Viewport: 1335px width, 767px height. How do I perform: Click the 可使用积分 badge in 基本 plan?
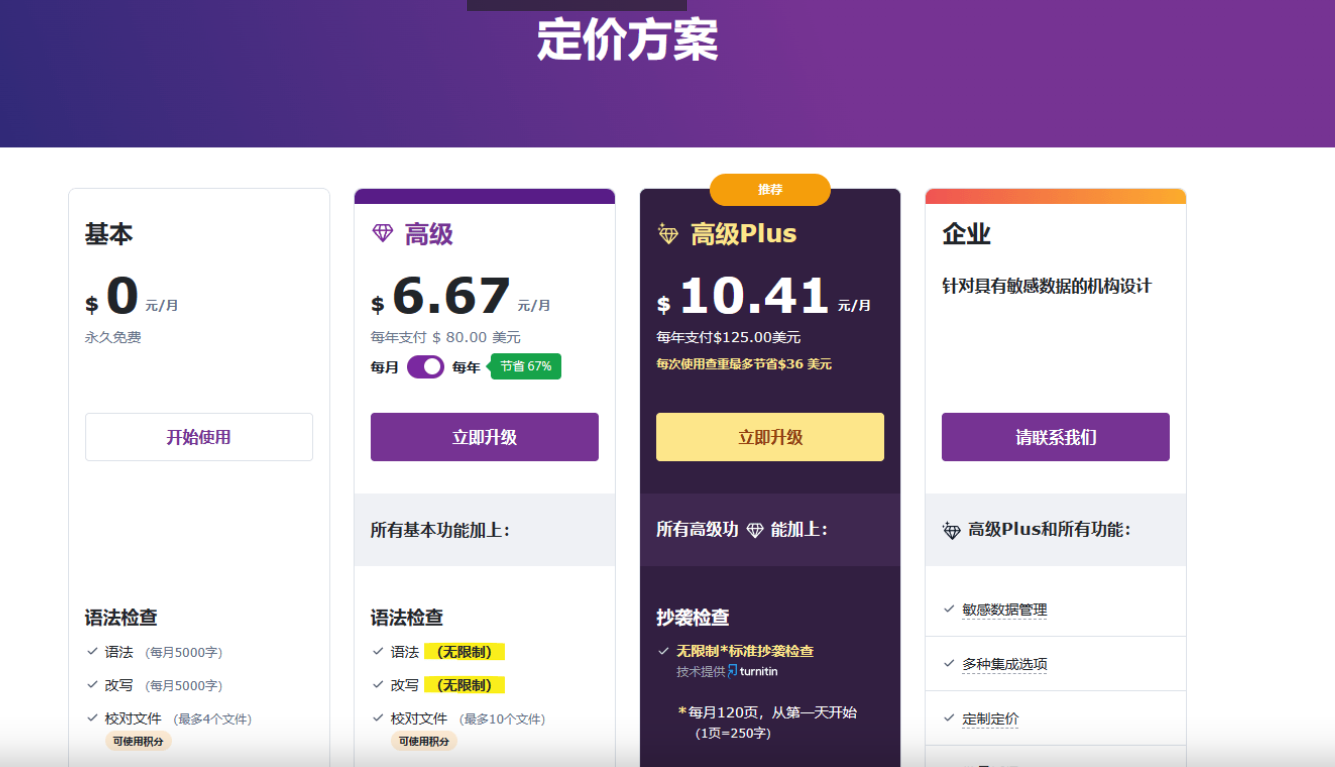(138, 740)
